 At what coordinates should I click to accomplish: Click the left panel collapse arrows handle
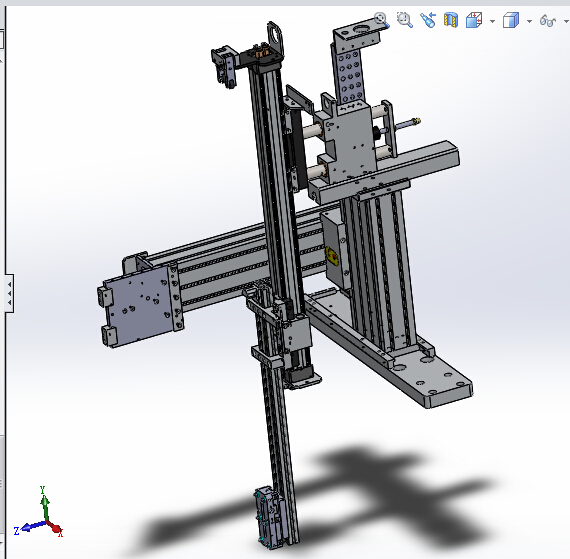pos(9,293)
